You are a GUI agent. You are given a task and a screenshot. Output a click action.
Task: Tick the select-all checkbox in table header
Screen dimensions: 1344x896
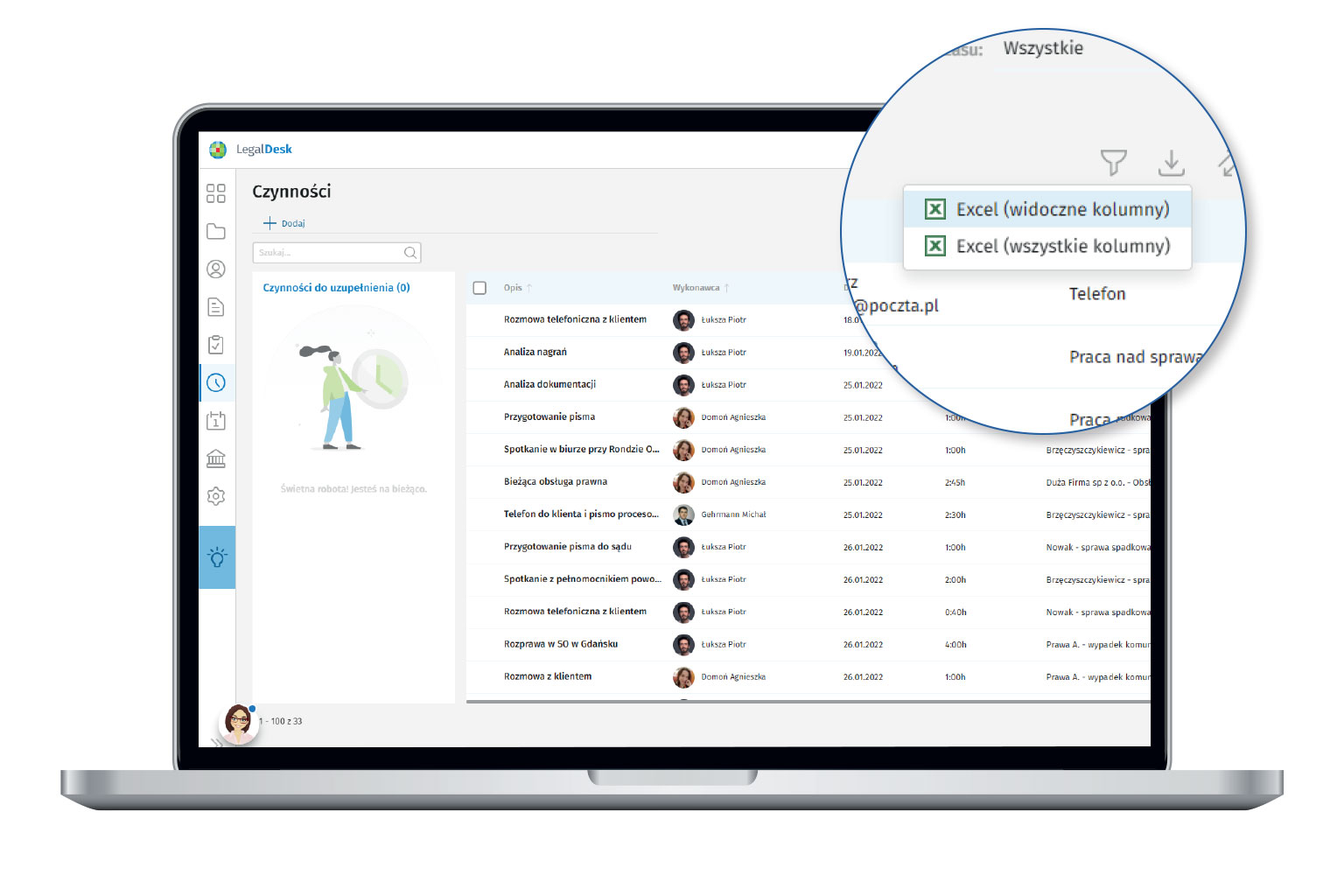pyautogui.click(x=479, y=288)
